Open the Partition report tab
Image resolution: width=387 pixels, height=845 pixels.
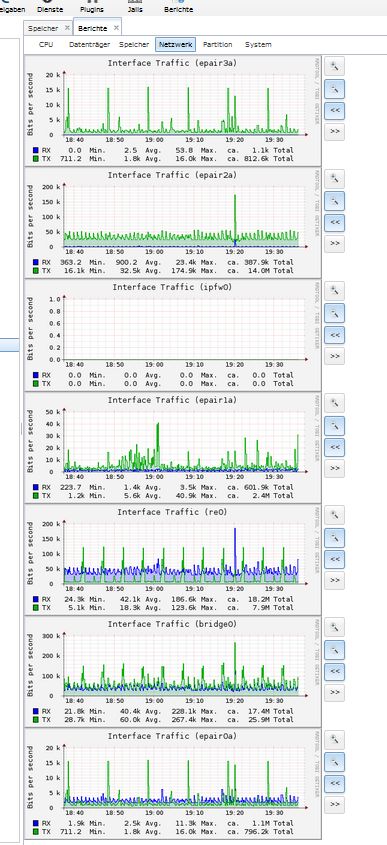click(218, 45)
